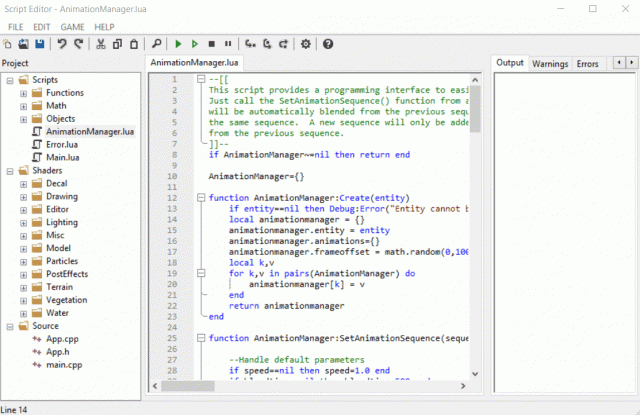Expand the Functions folder in the tree
This screenshot has height=415, width=640.
point(23,93)
